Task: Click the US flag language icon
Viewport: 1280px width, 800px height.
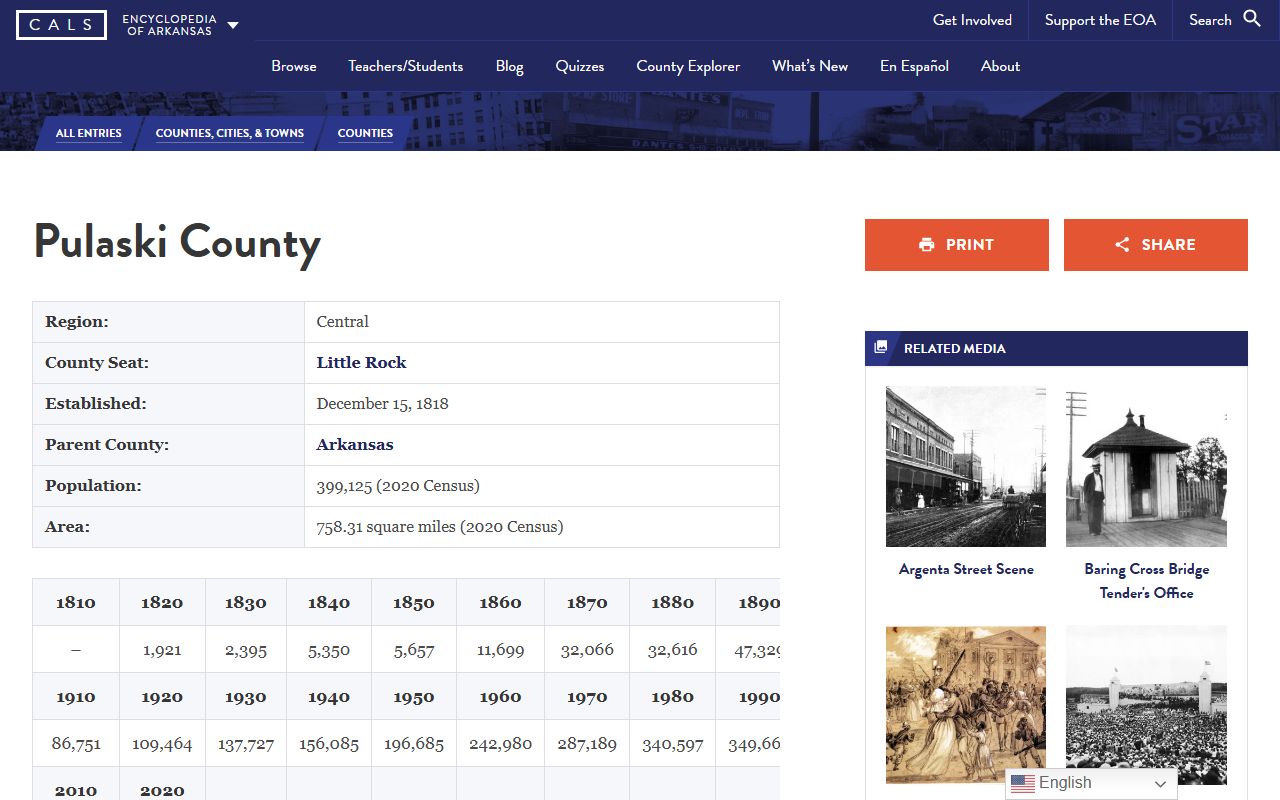Action: 1022,783
